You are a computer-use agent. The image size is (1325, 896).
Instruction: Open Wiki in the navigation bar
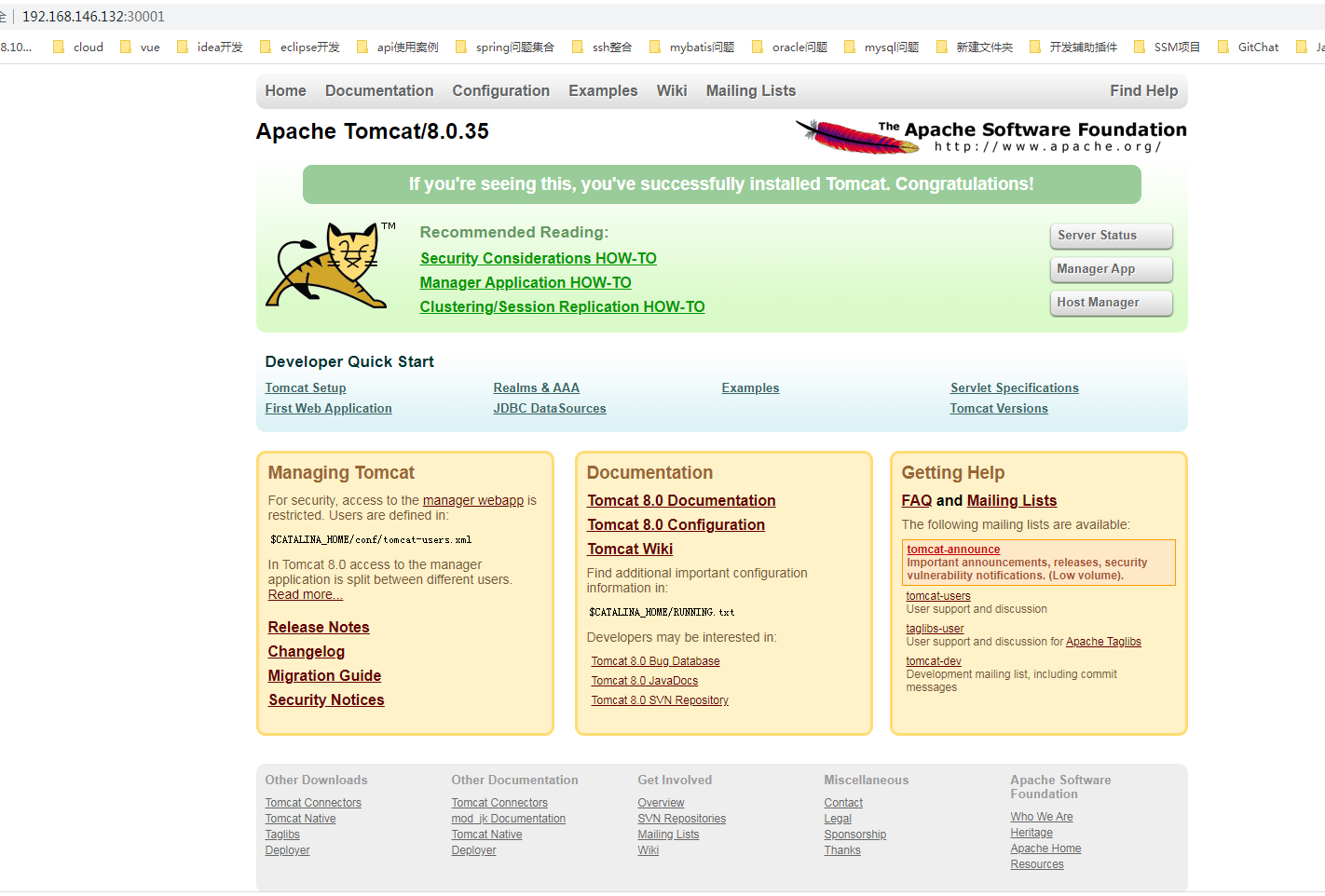(672, 90)
